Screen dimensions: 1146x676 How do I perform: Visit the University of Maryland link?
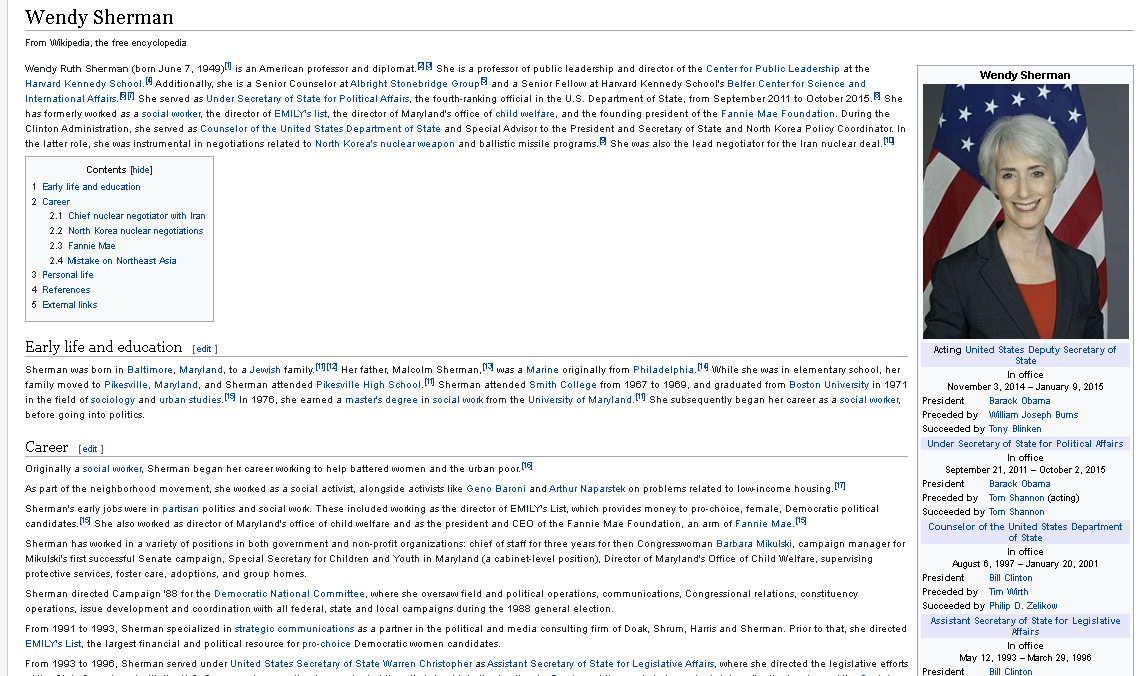(x=580, y=400)
